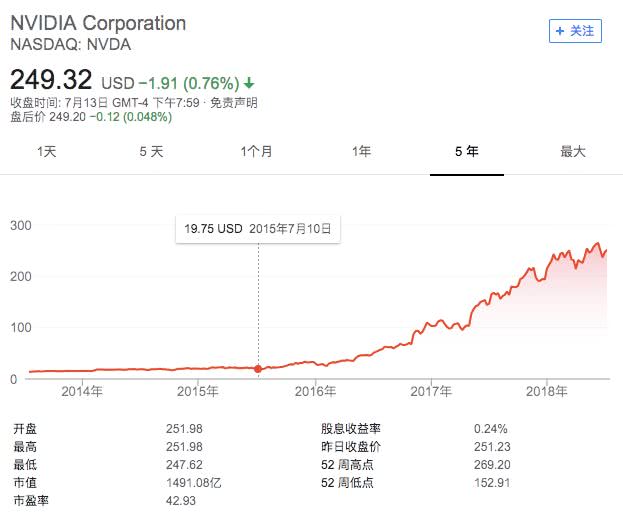The height and width of the screenshot is (525, 623).
Task: Click the green down arrow icon
Action: (249, 83)
